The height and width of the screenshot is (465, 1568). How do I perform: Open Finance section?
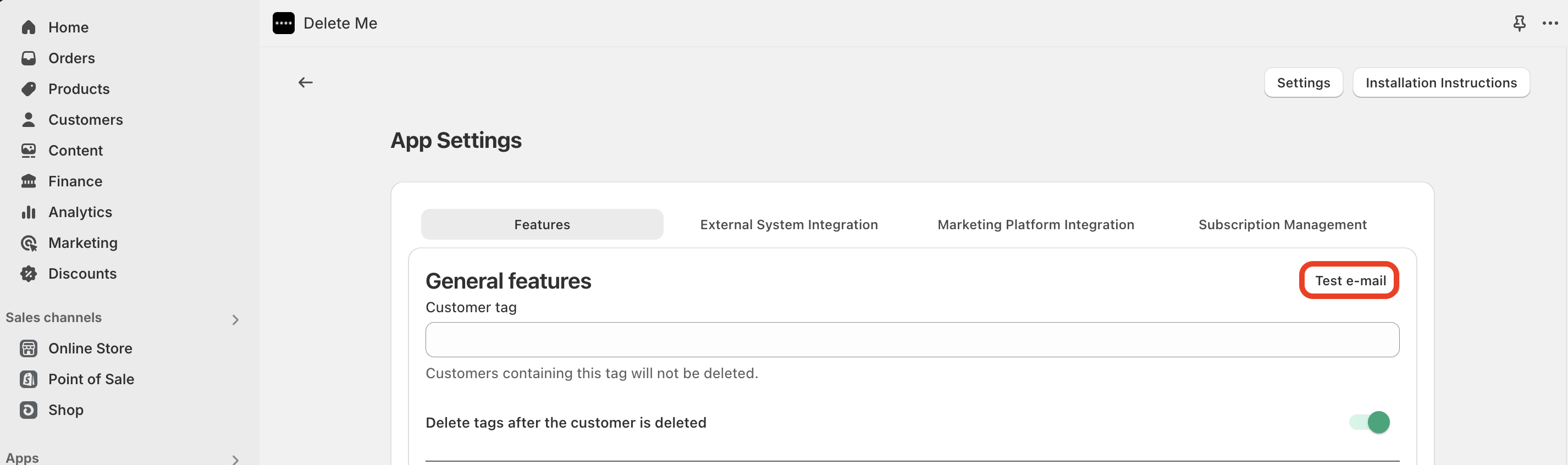tap(75, 181)
